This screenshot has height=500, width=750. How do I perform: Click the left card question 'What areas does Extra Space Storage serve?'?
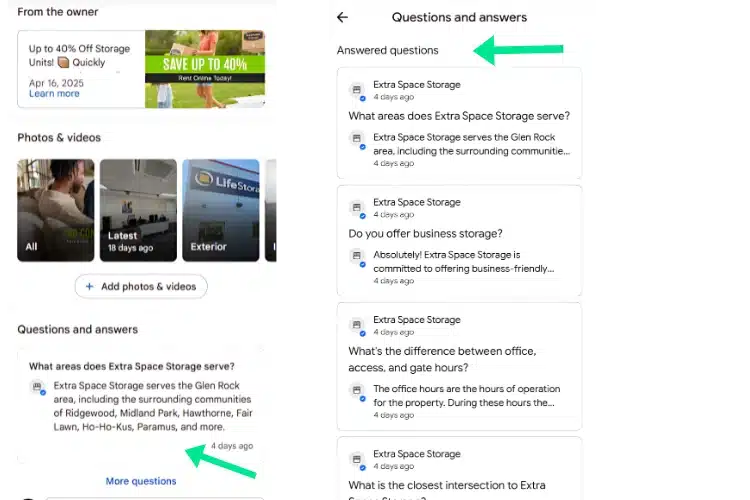(x=132, y=367)
